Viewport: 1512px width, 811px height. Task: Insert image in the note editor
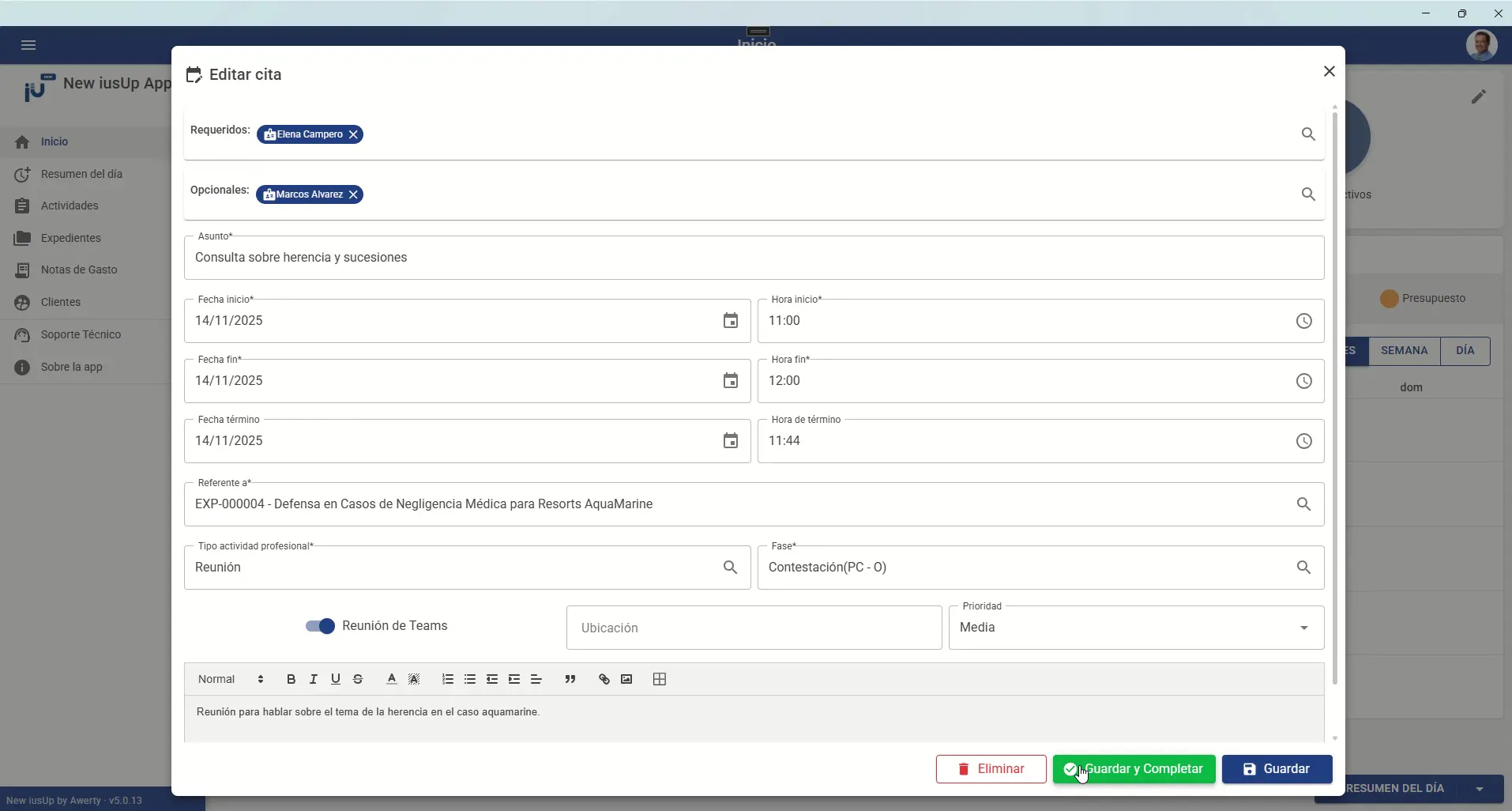[x=626, y=679]
